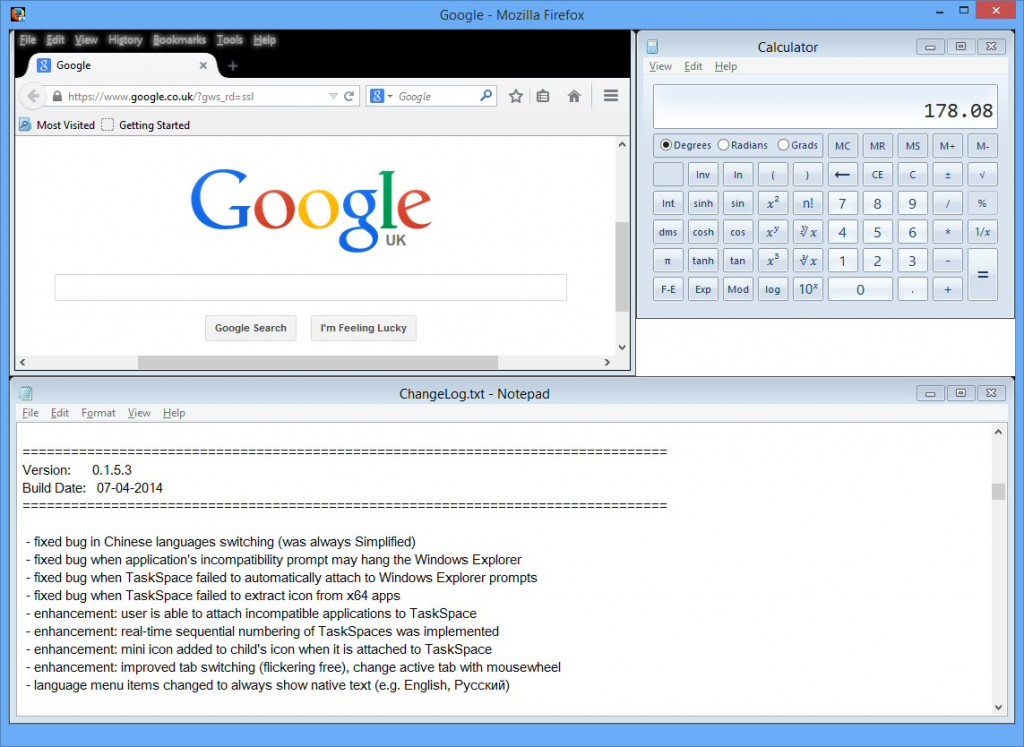The height and width of the screenshot is (747, 1024).
Task: Click the Most Visited bookmarks icon
Action: (25, 125)
